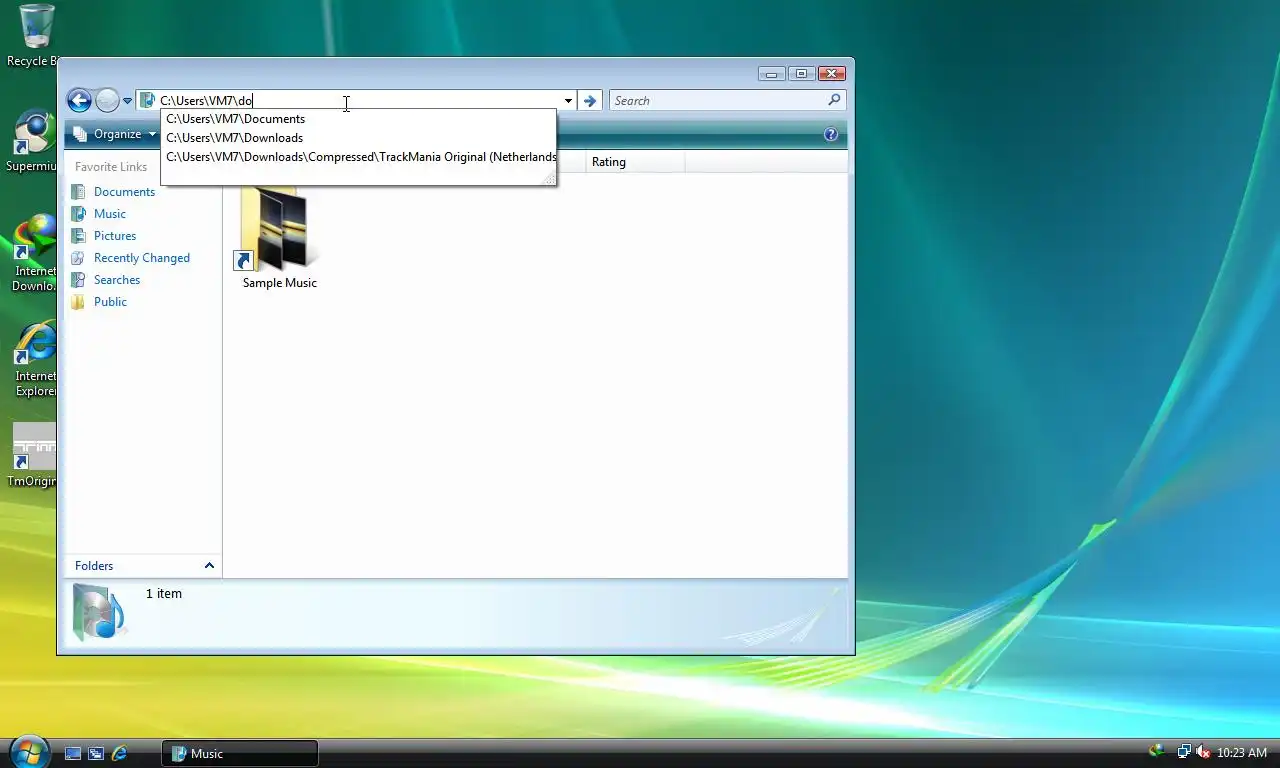Open the Recently Changed favorite link
The image size is (1280, 768).
[x=142, y=258]
